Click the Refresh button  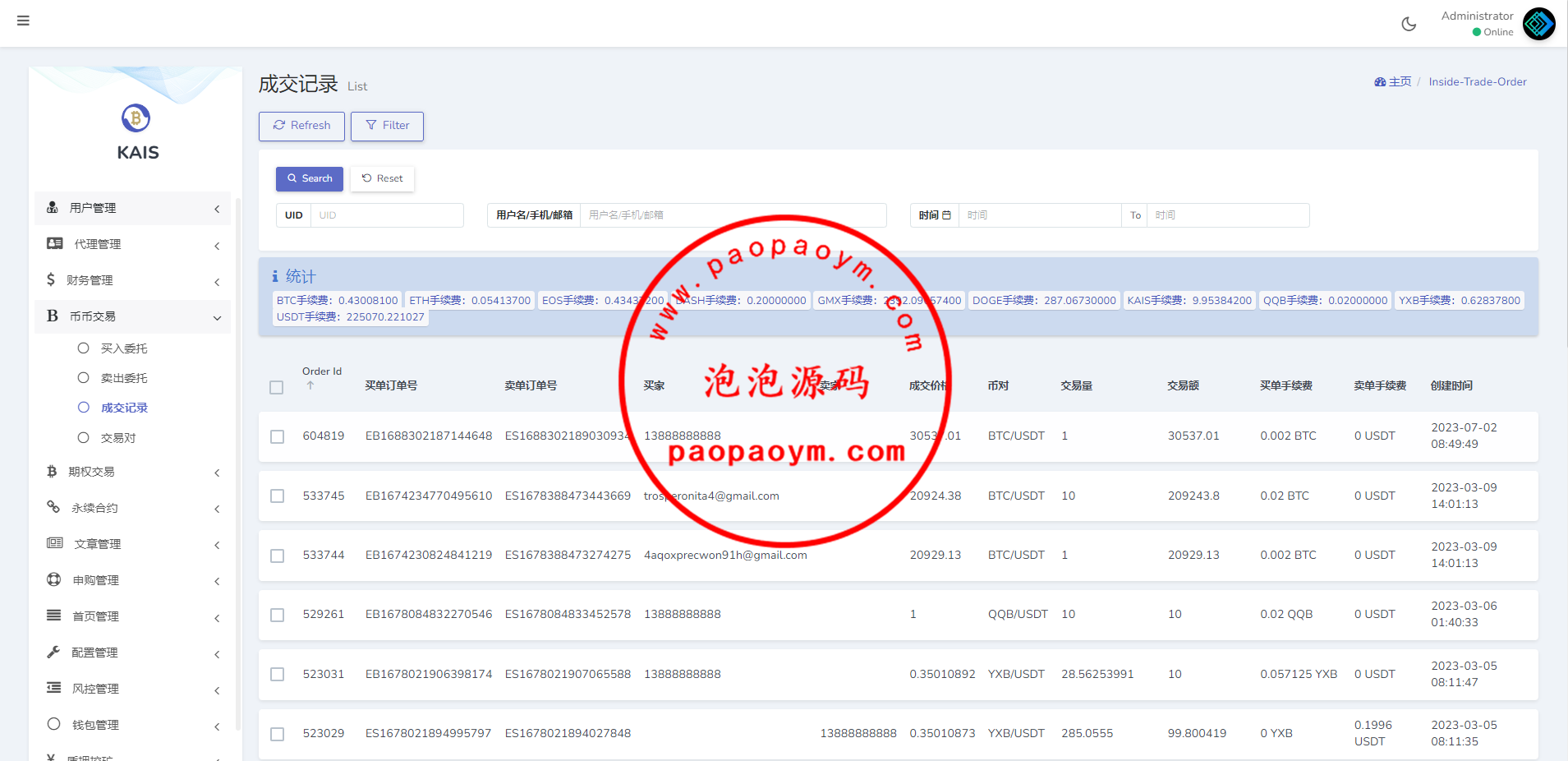click(301, 126)
